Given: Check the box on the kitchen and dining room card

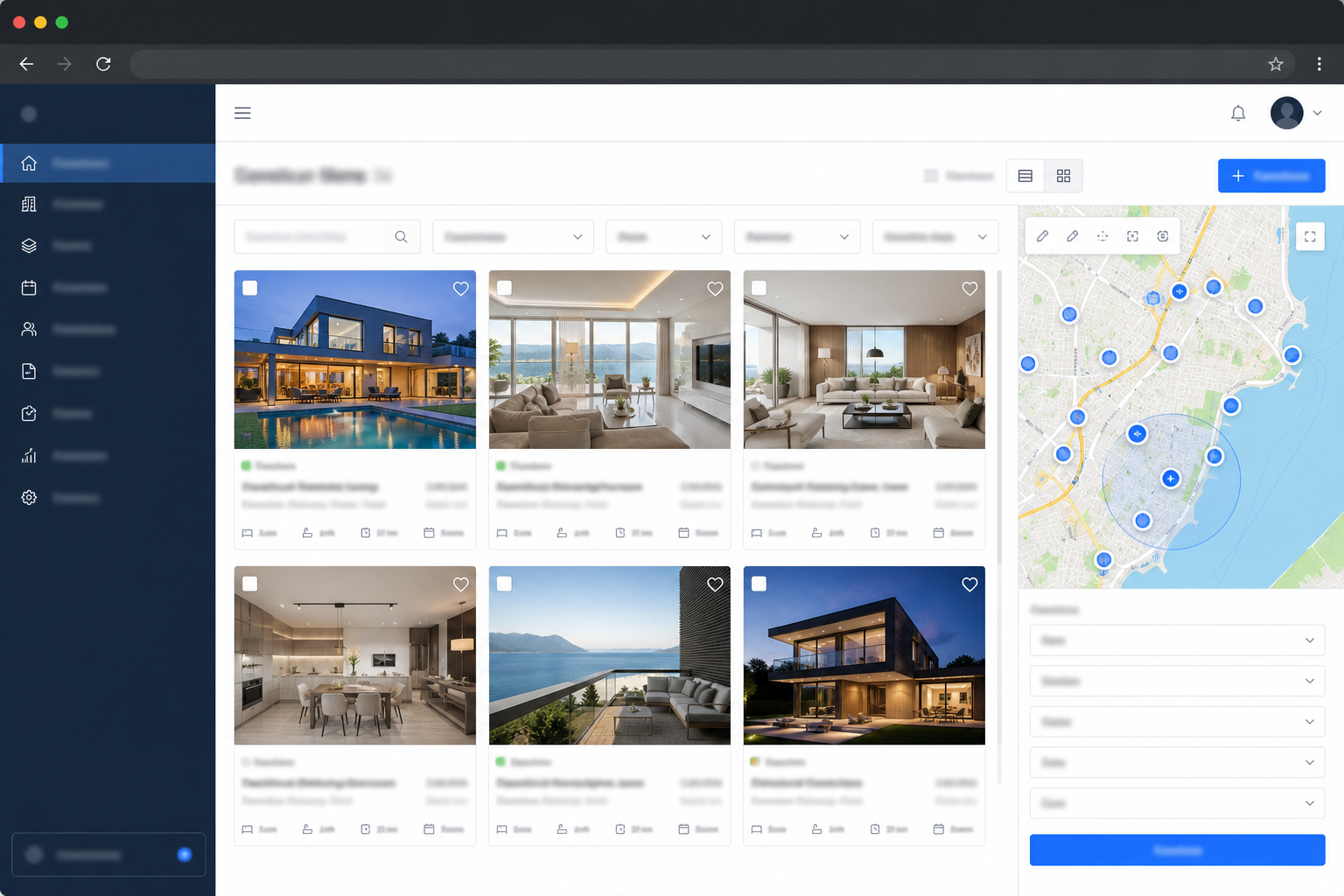Looking at the screenshot, I should tap(250, 584).
